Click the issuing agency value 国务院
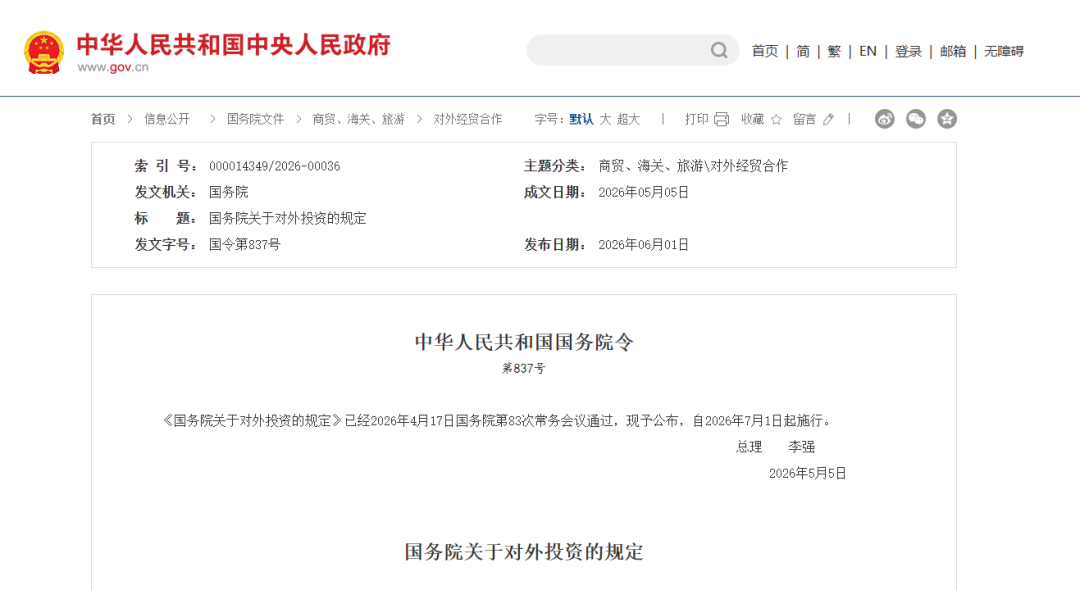 [x=229, y=192]
